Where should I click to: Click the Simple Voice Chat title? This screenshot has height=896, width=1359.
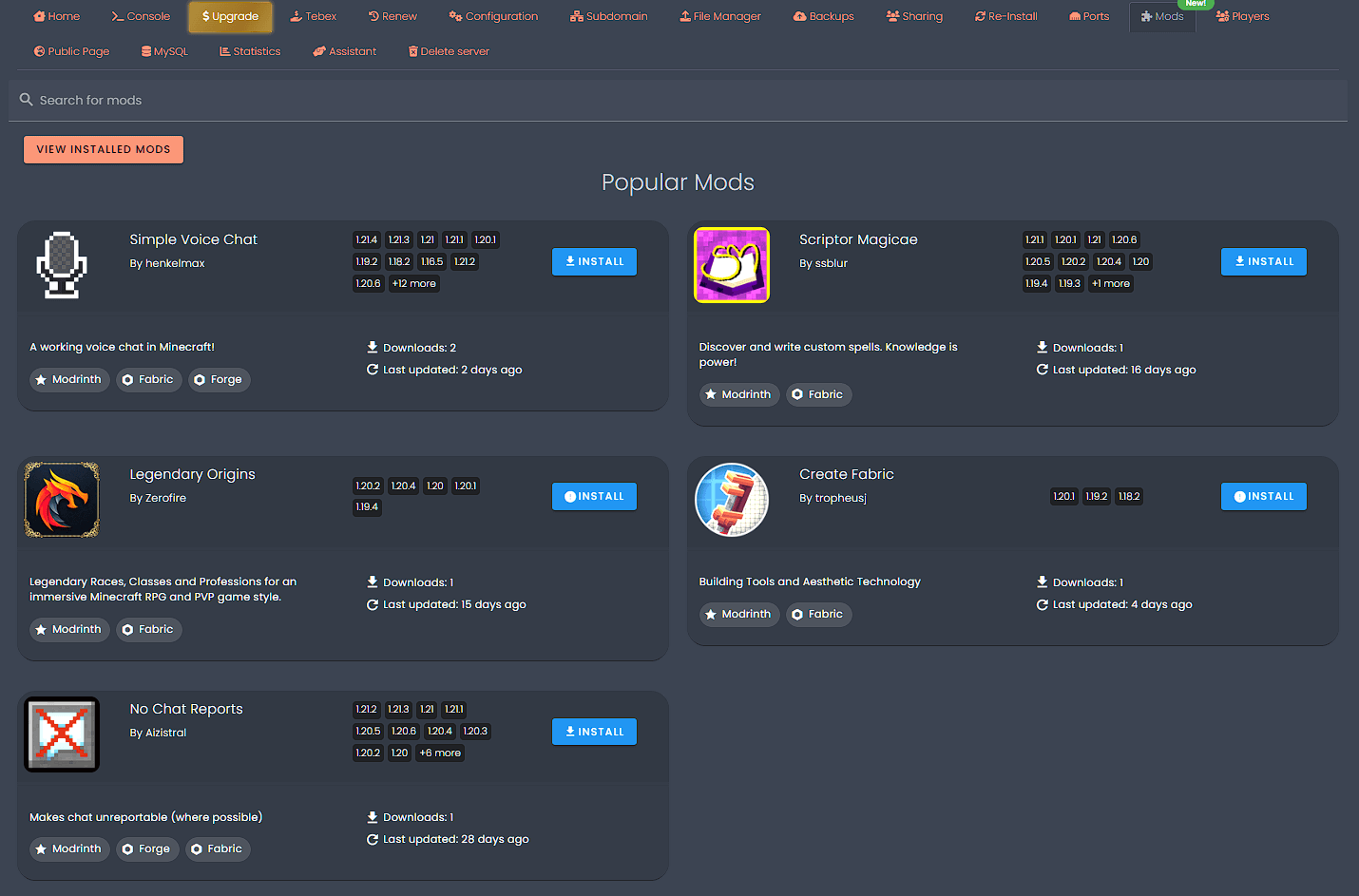pyautogui.click(x=194, y=239)
